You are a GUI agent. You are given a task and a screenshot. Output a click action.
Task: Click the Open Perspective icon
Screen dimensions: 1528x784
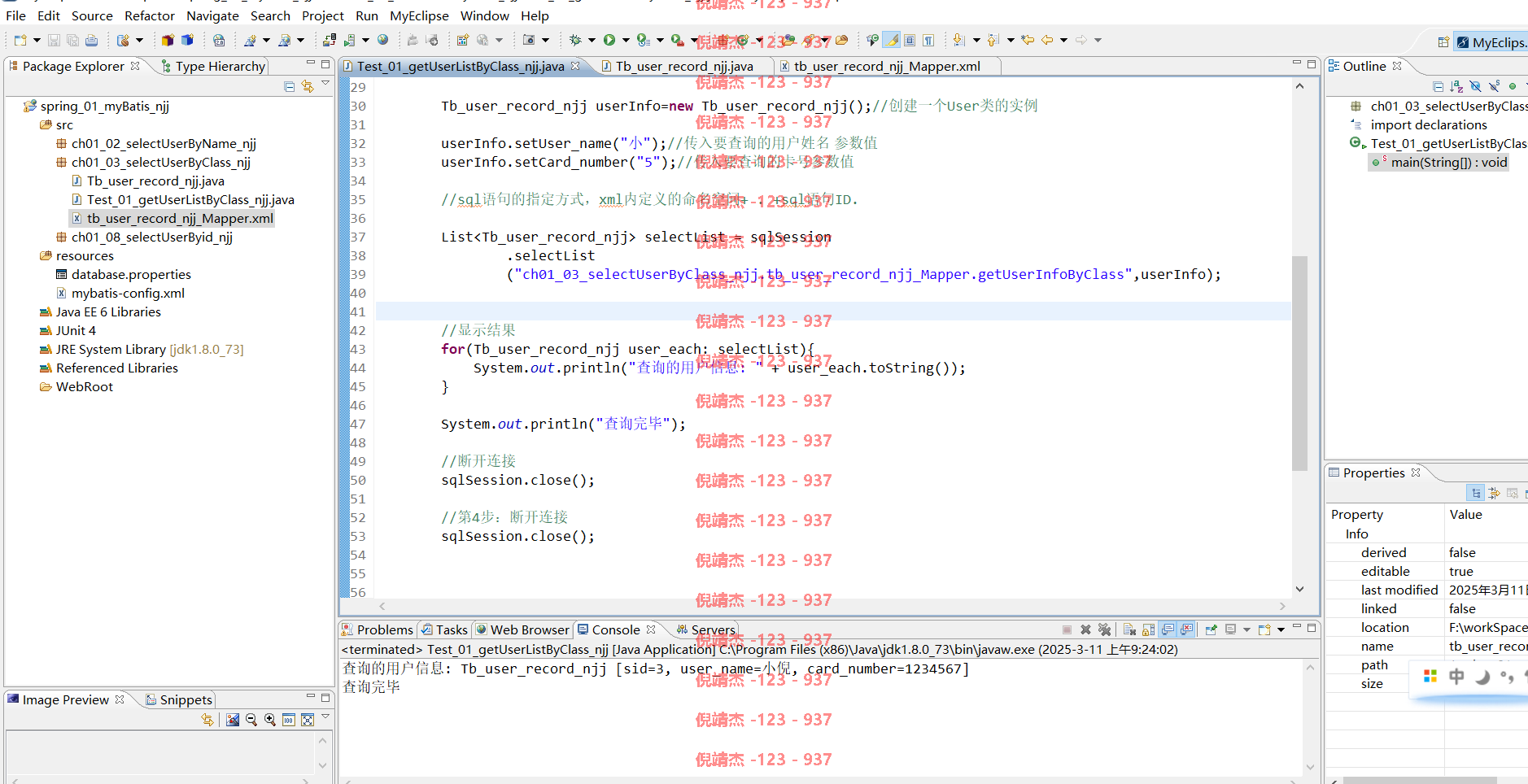(x=1443, y=42)
